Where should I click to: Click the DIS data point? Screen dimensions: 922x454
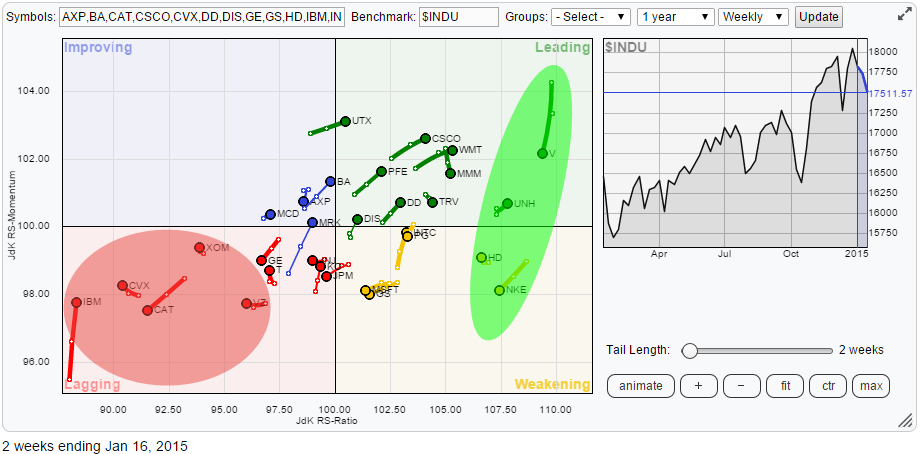pyautogui.click(x=358, y=219)
